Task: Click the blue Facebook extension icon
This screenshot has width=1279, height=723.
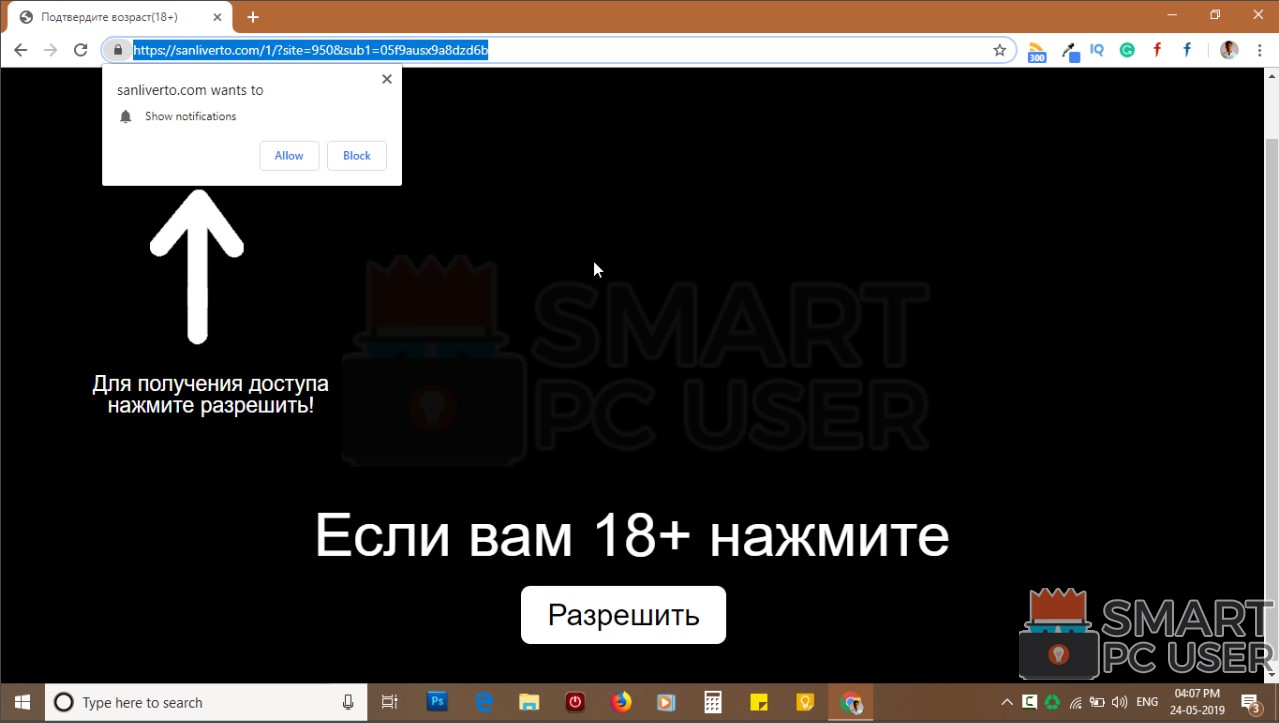Action: coord(1186,49)
